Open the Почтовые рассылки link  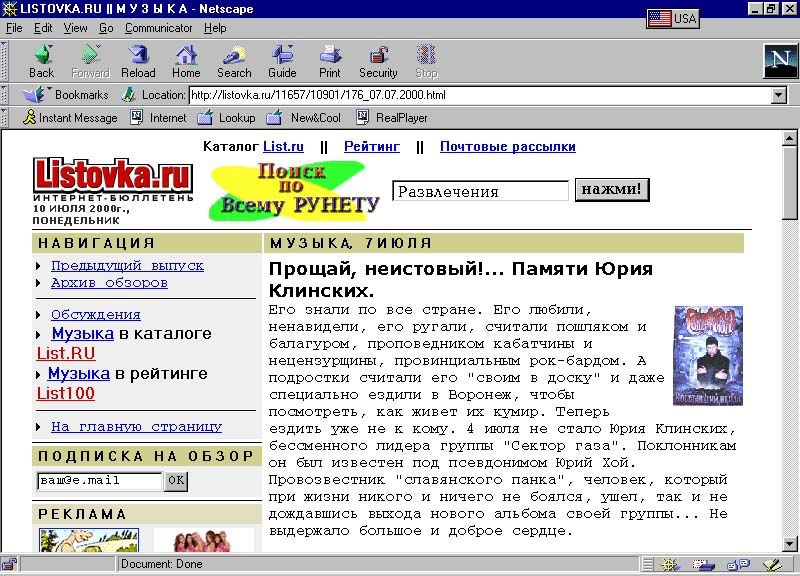(508, 146)
